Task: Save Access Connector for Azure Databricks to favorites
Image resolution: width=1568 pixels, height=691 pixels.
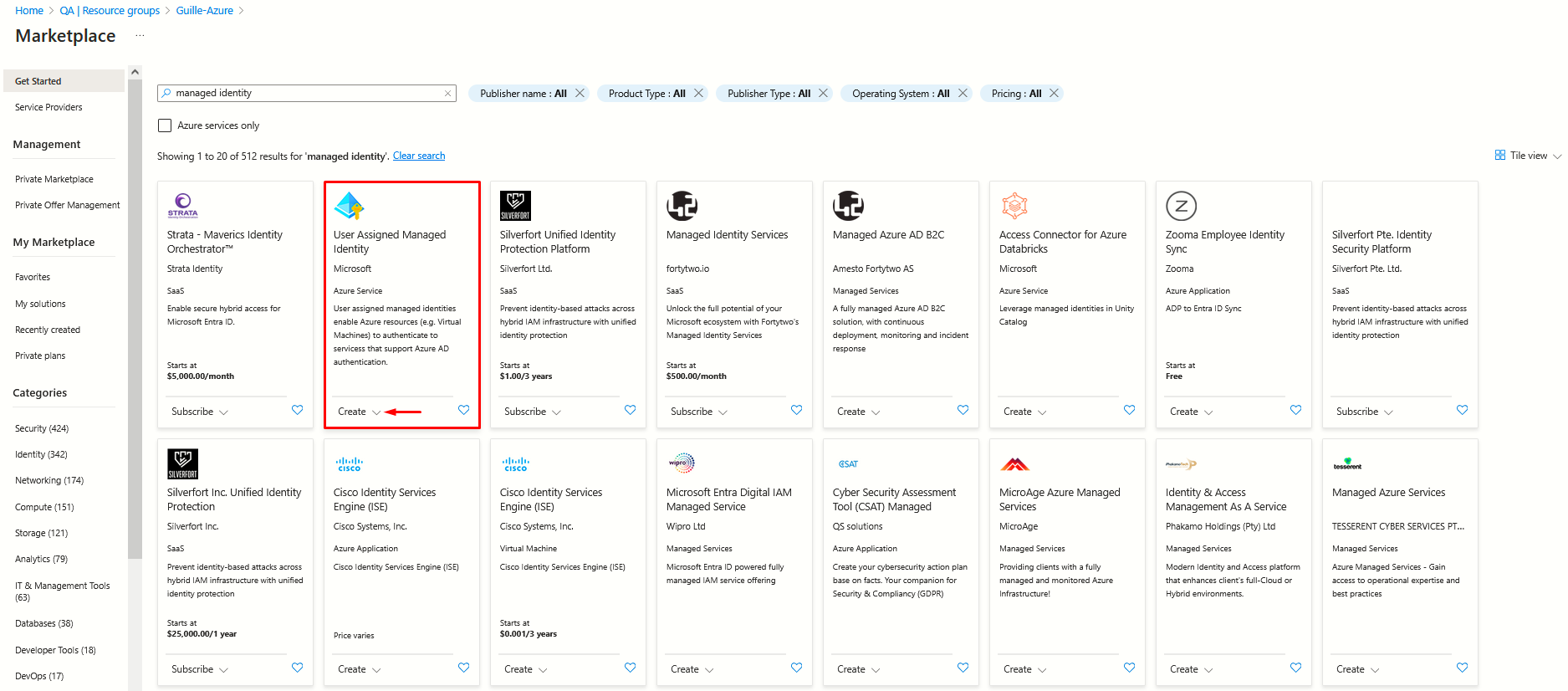Action: [x=1129, y=410]
